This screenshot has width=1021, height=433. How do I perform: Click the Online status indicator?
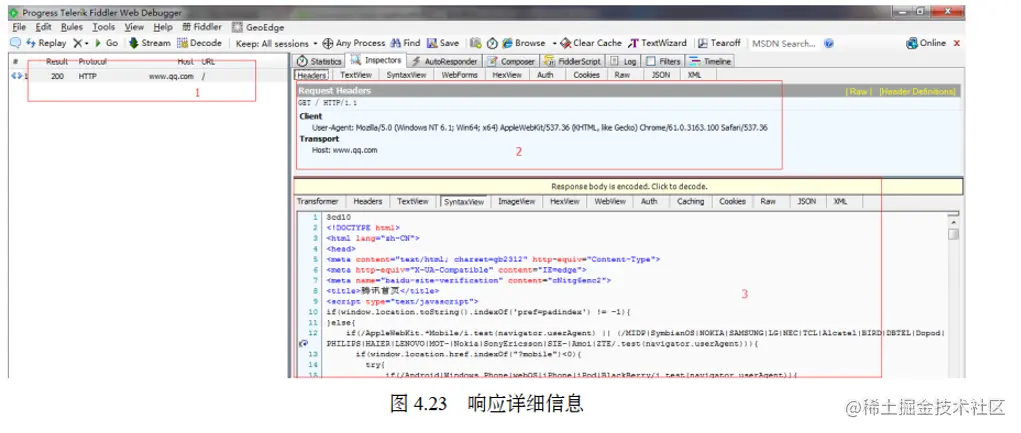pos(926,43)
